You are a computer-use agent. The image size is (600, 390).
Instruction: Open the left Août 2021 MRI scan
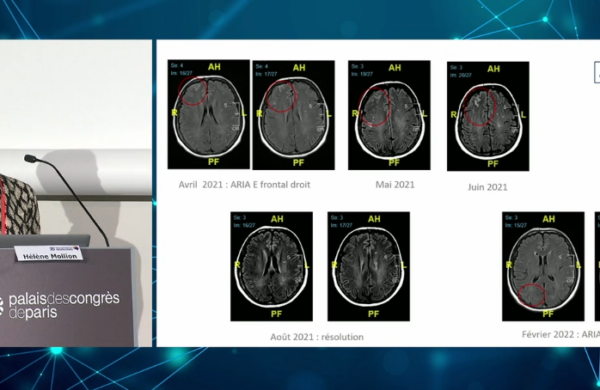click(x=271, y=266)
